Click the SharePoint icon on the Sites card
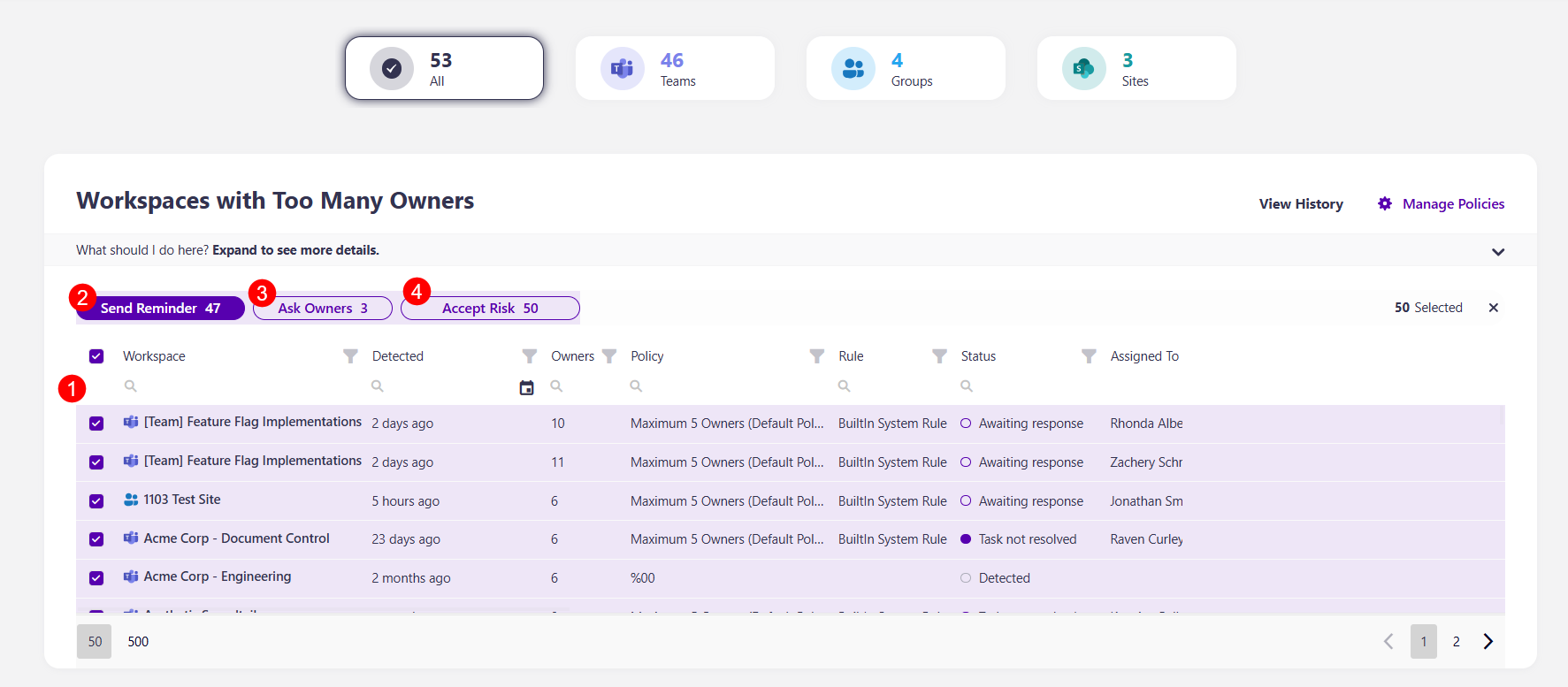Image resolution: width=1568 pixels, height=687 pixels. point(1084,68)
